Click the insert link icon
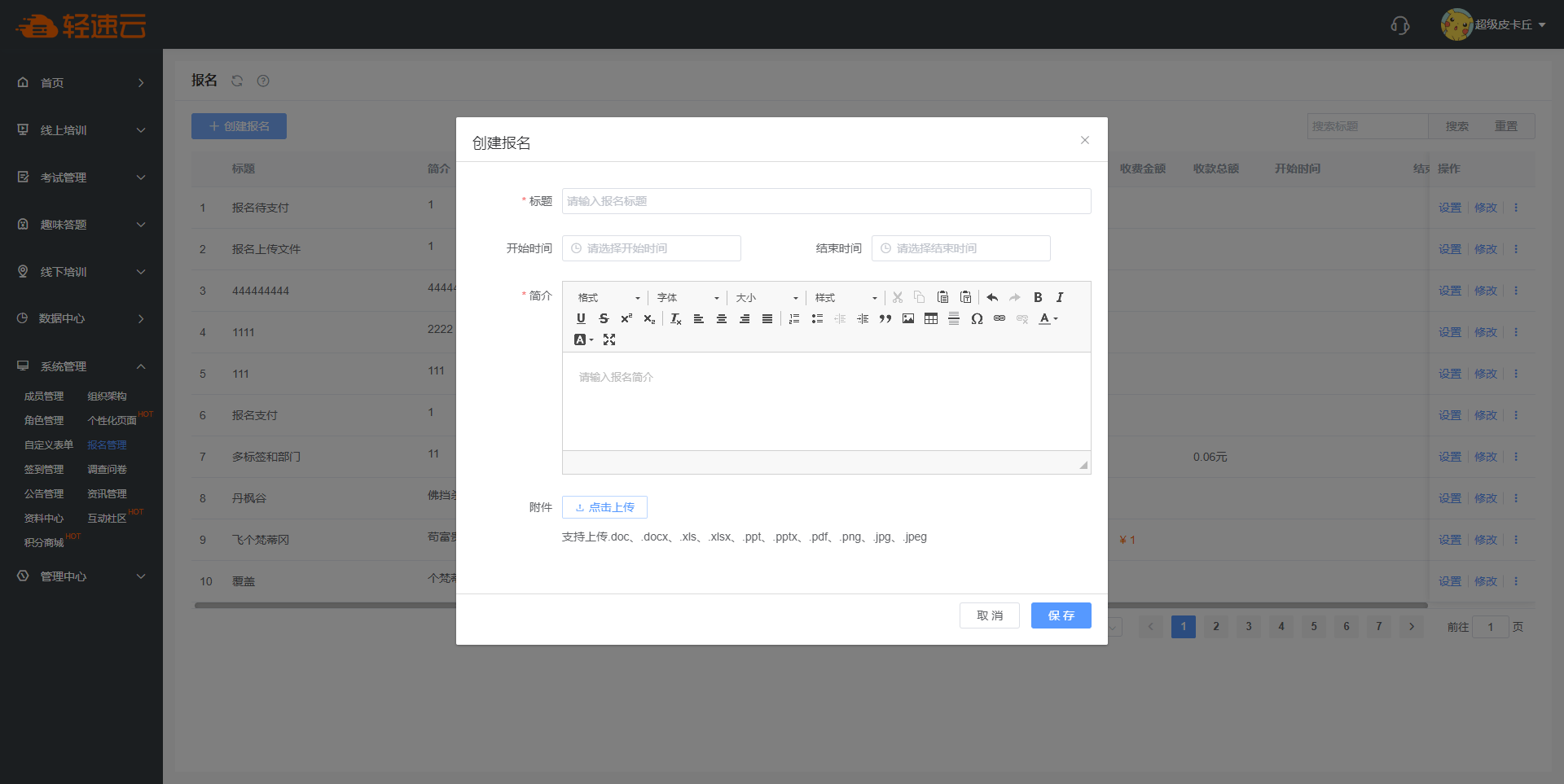The height and width of the screenshot is (784, 1564). point(999,318)
